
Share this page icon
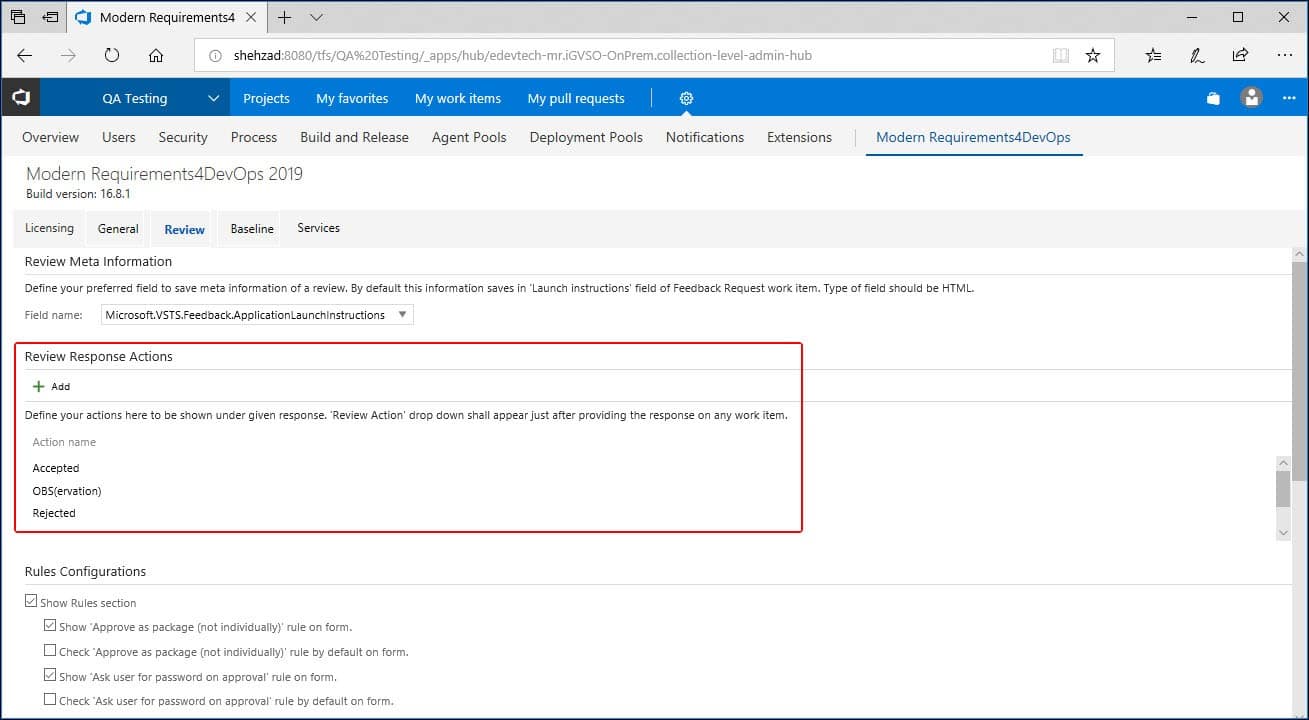coord(1240,56)
